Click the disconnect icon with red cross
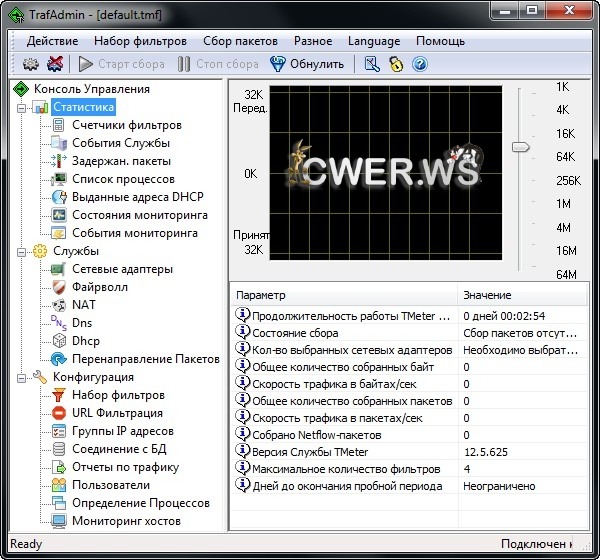 [x=55, y=64]
